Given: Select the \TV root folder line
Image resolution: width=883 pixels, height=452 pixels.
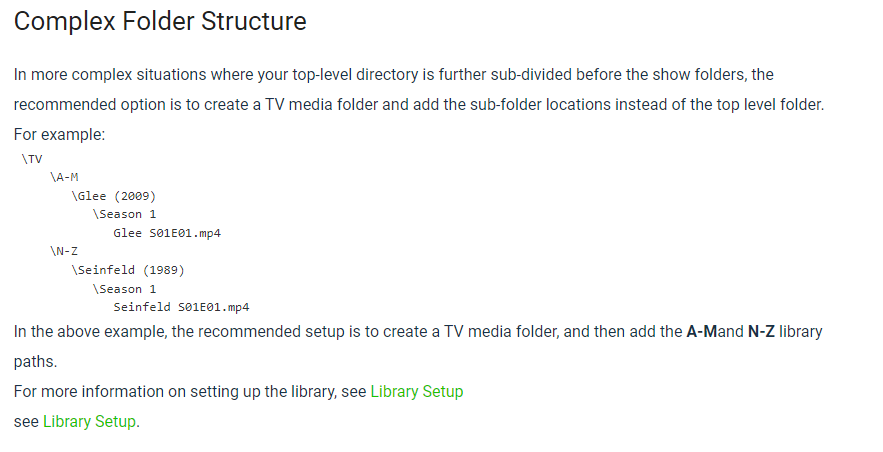Looking at the screenshot, I should [x=31, y=159].
